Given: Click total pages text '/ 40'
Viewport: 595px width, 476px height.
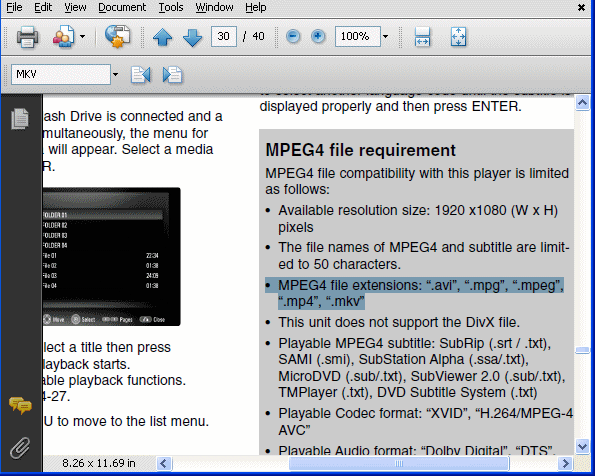Looking at the screenshot, I should pyautogui.click(x=253, y=36).
